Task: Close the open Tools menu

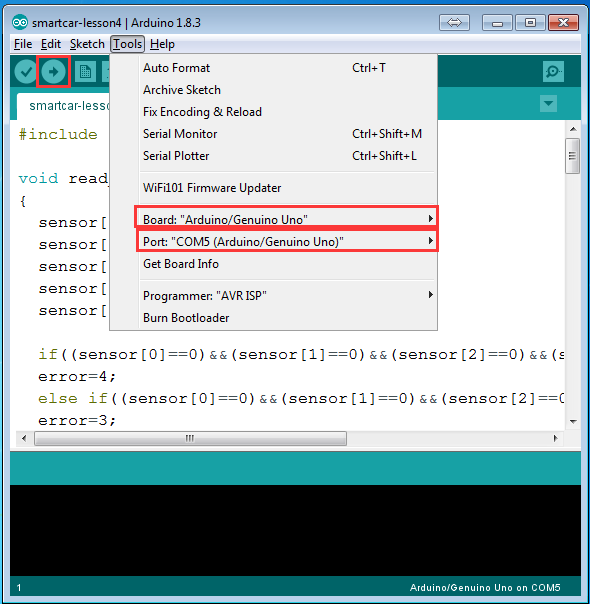Action: 127,44
